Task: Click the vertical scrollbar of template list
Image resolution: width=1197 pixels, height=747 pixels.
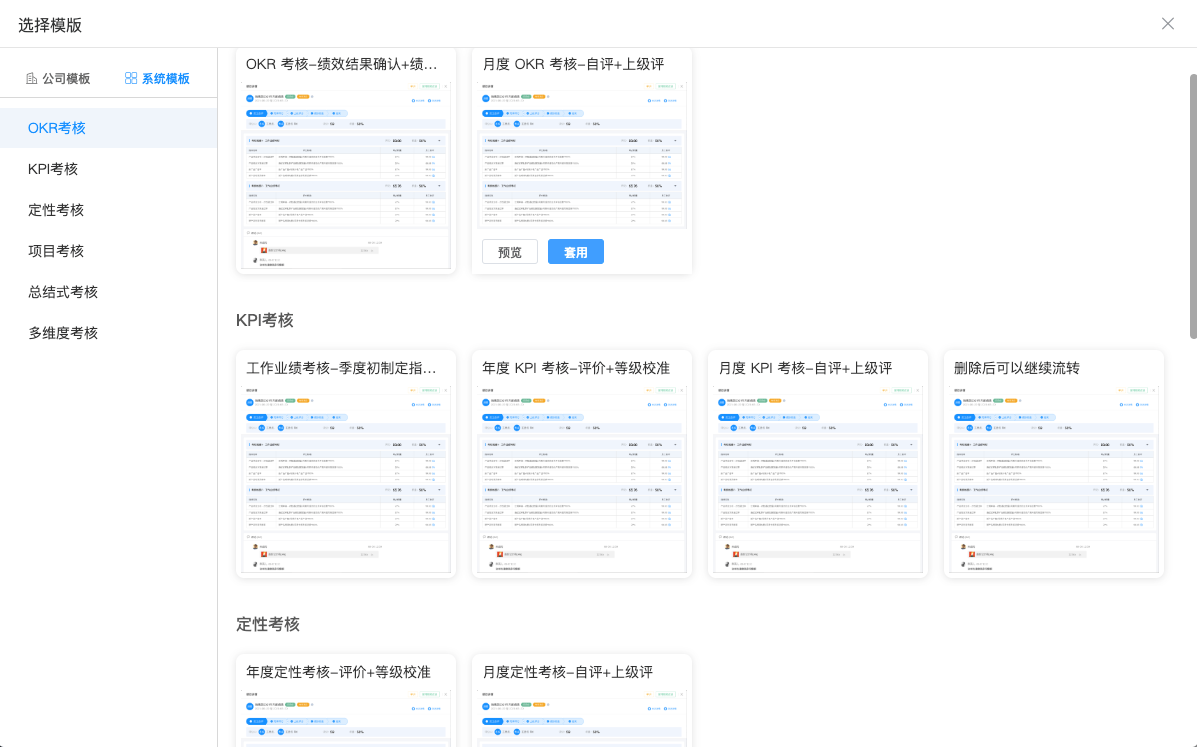Action: (x=1191, y=205)
